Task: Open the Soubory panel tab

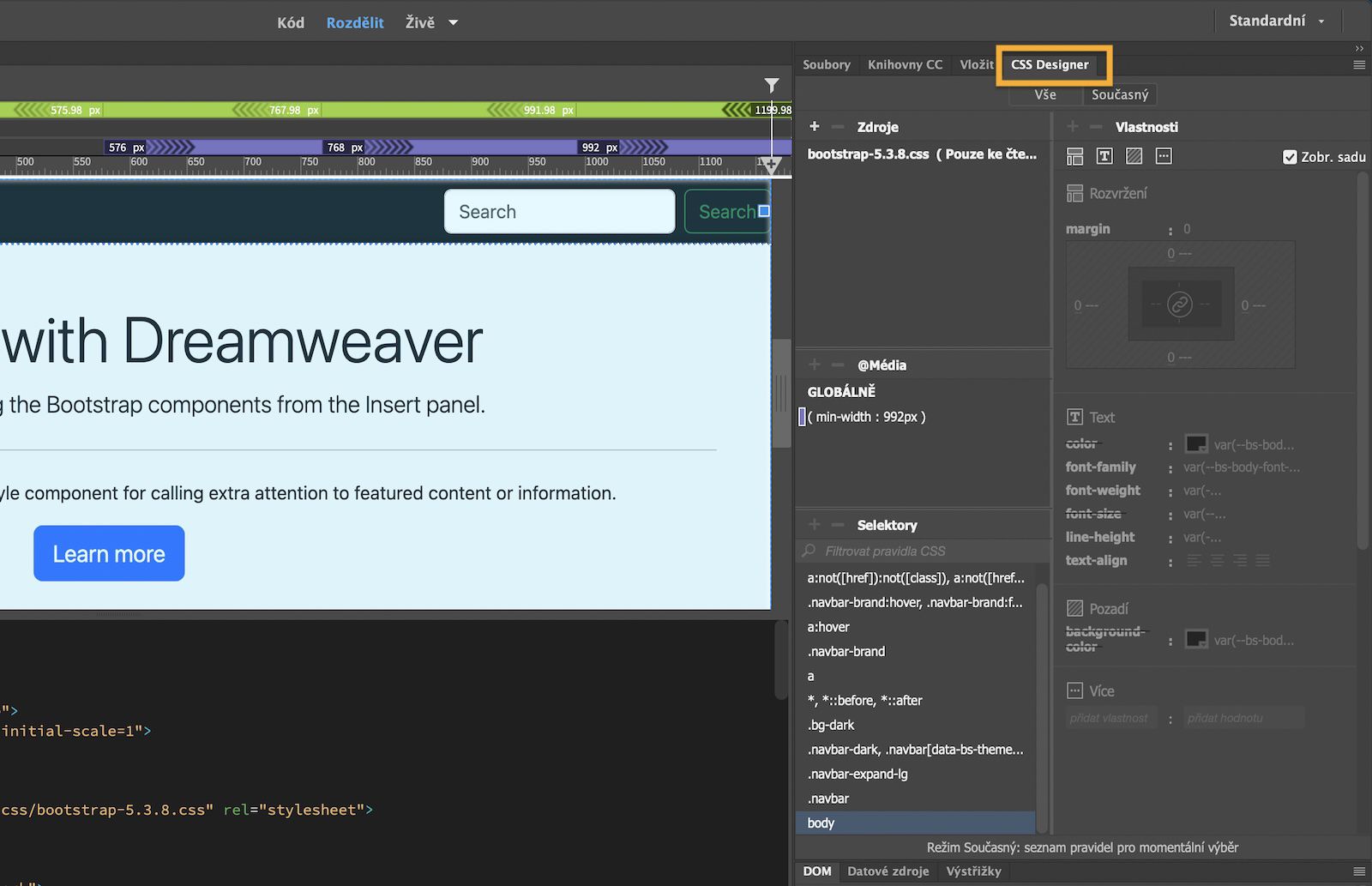Action: 826,64
